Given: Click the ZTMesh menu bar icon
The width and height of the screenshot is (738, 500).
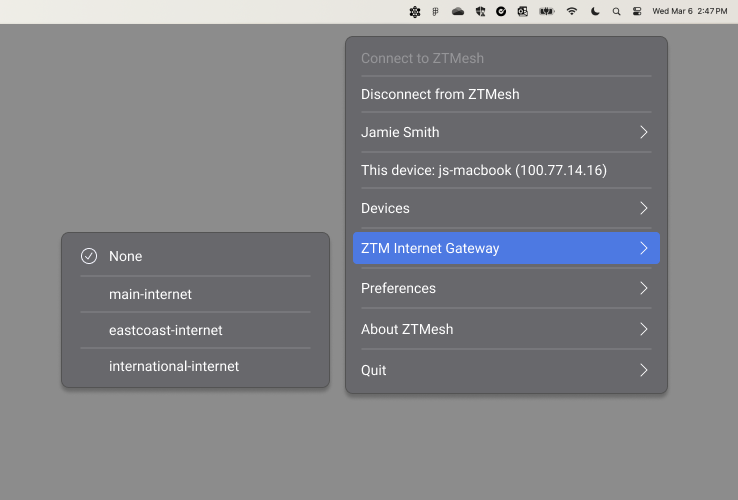Looking at the screenshot, I should [415, 11].
